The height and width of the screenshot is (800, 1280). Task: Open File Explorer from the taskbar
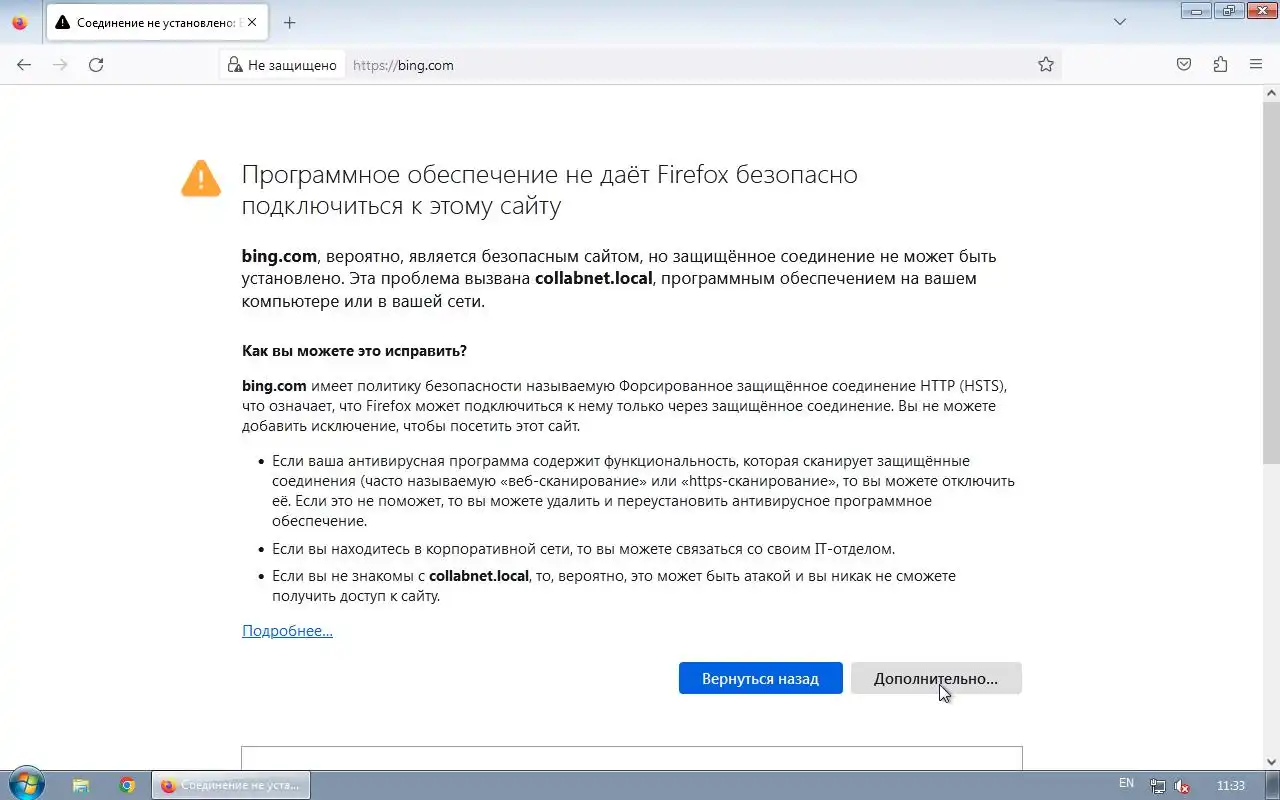point(81,785)
